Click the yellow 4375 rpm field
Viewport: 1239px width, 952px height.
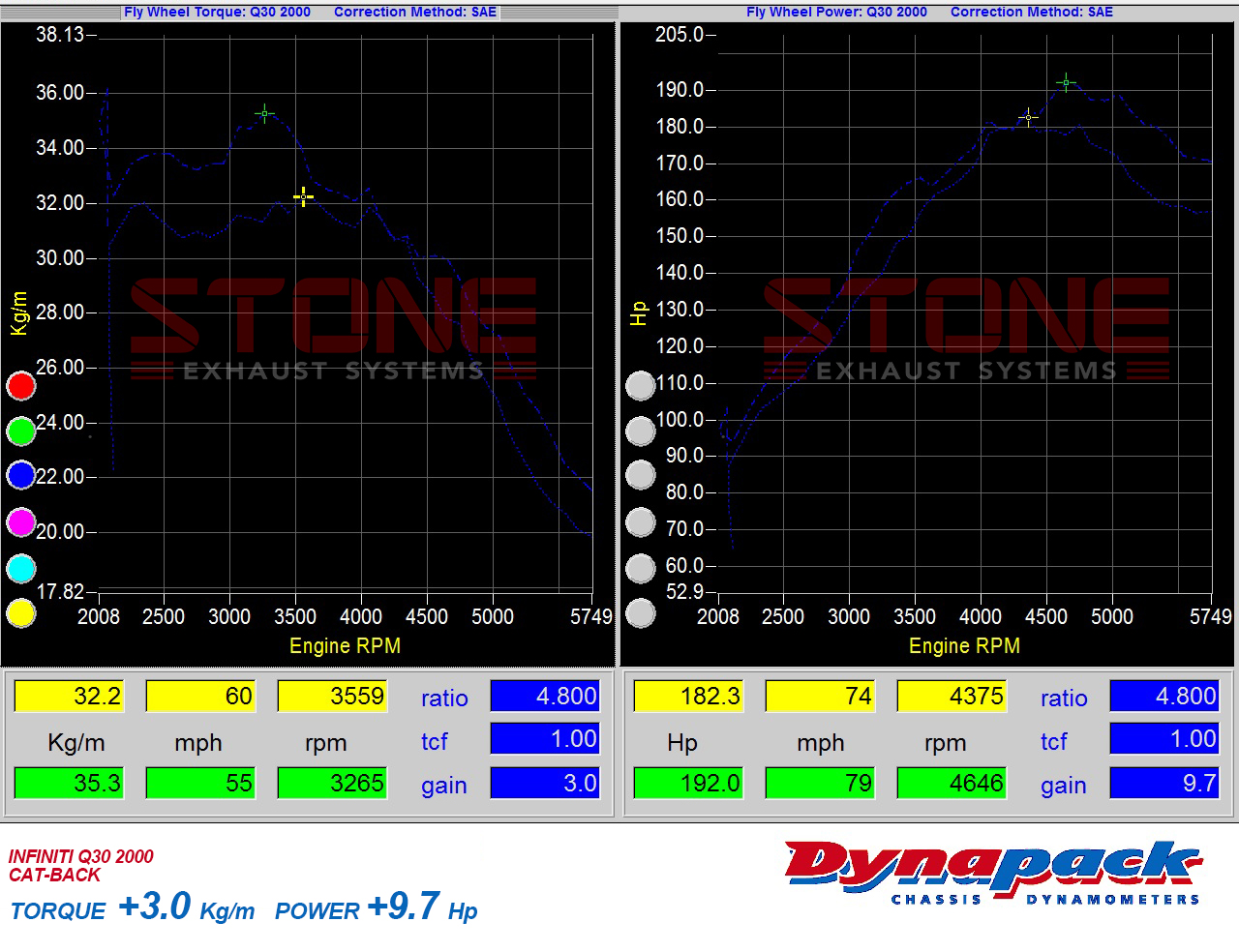[x=952, y=697]
